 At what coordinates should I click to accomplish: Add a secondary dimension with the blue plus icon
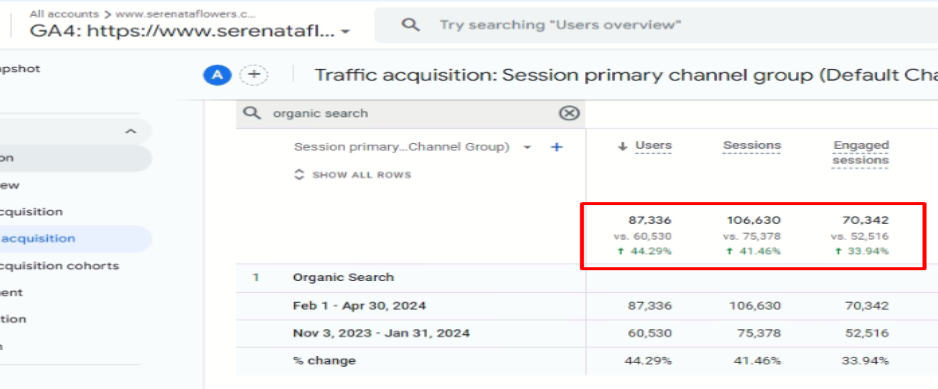[x=556, y=147]
